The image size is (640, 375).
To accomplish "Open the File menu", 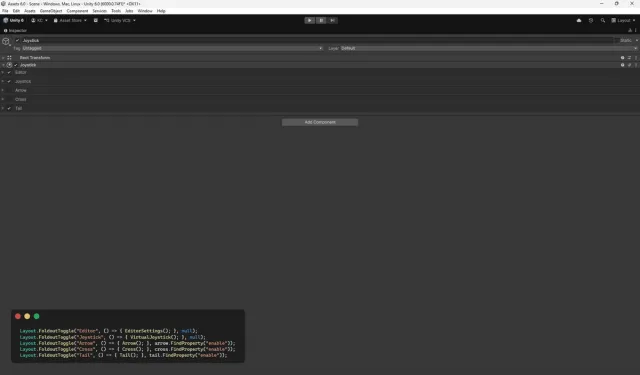I will click(x=5, y=11).
